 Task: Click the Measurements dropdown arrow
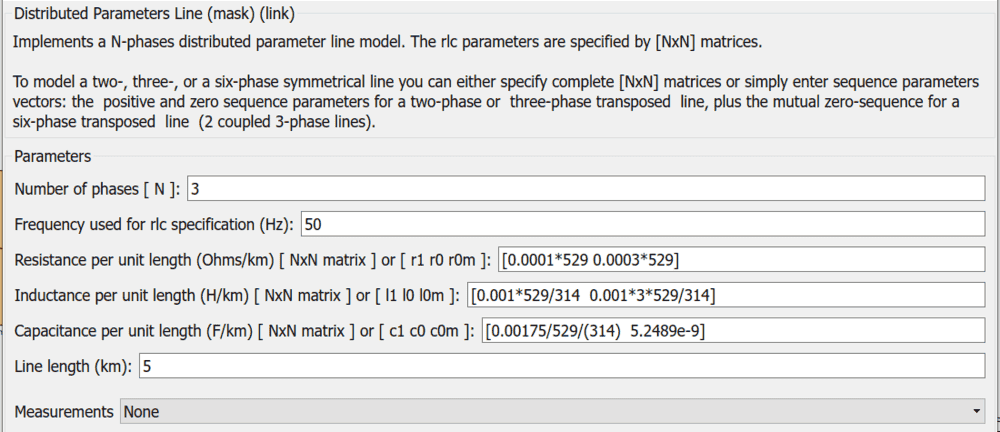[976, 411]
